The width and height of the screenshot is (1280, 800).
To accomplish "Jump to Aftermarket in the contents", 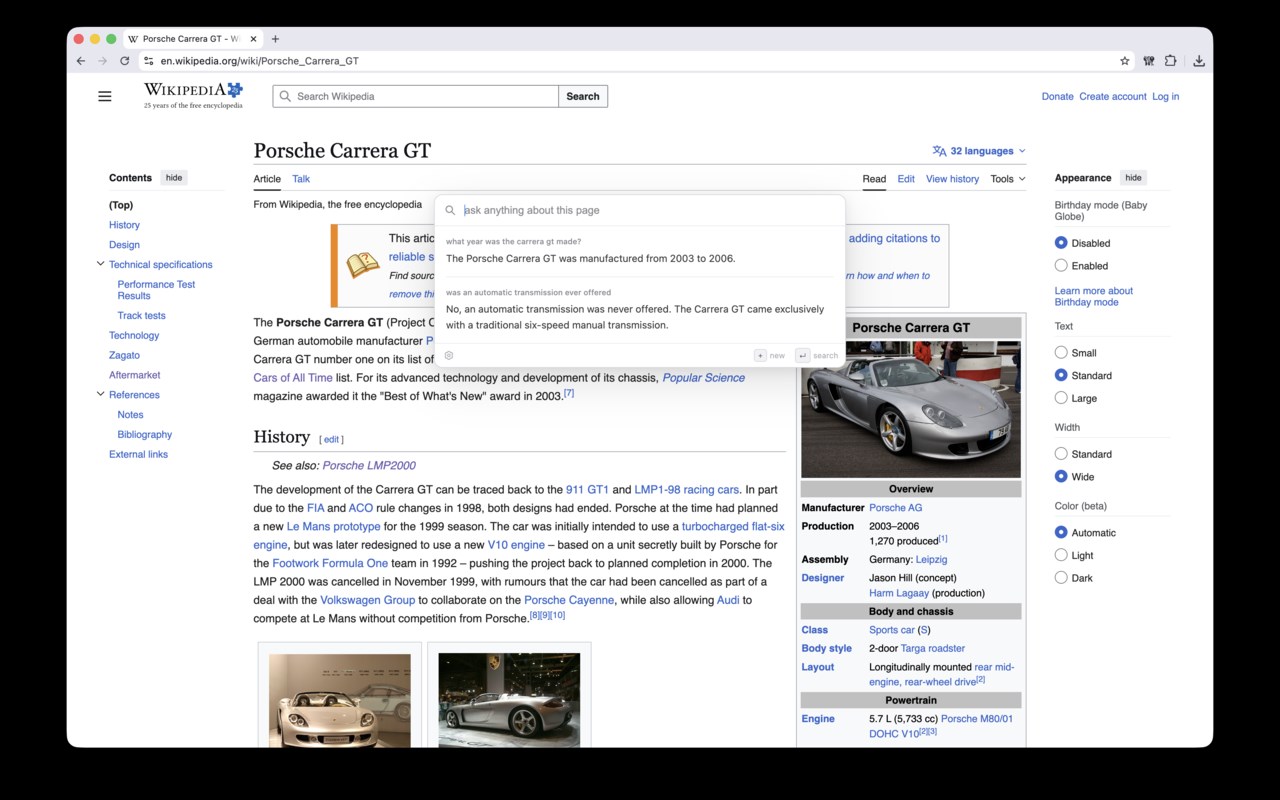I will [135, 375].
